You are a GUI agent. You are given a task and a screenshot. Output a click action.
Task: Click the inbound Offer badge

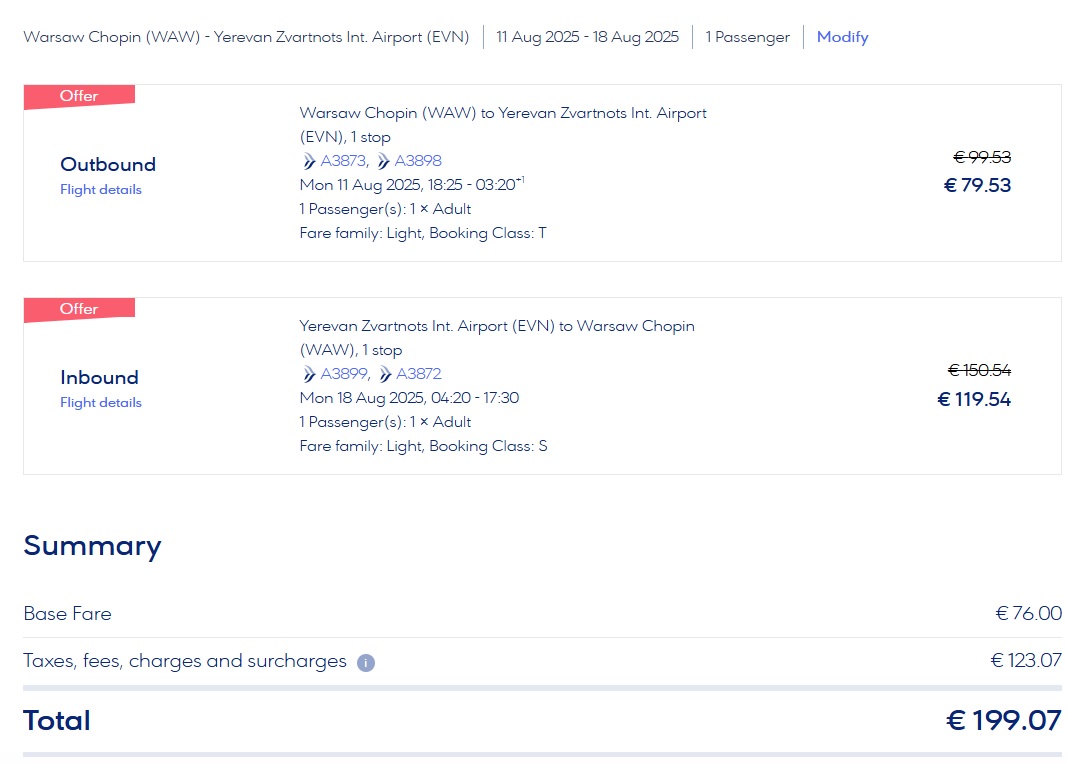tap(79, 310)
